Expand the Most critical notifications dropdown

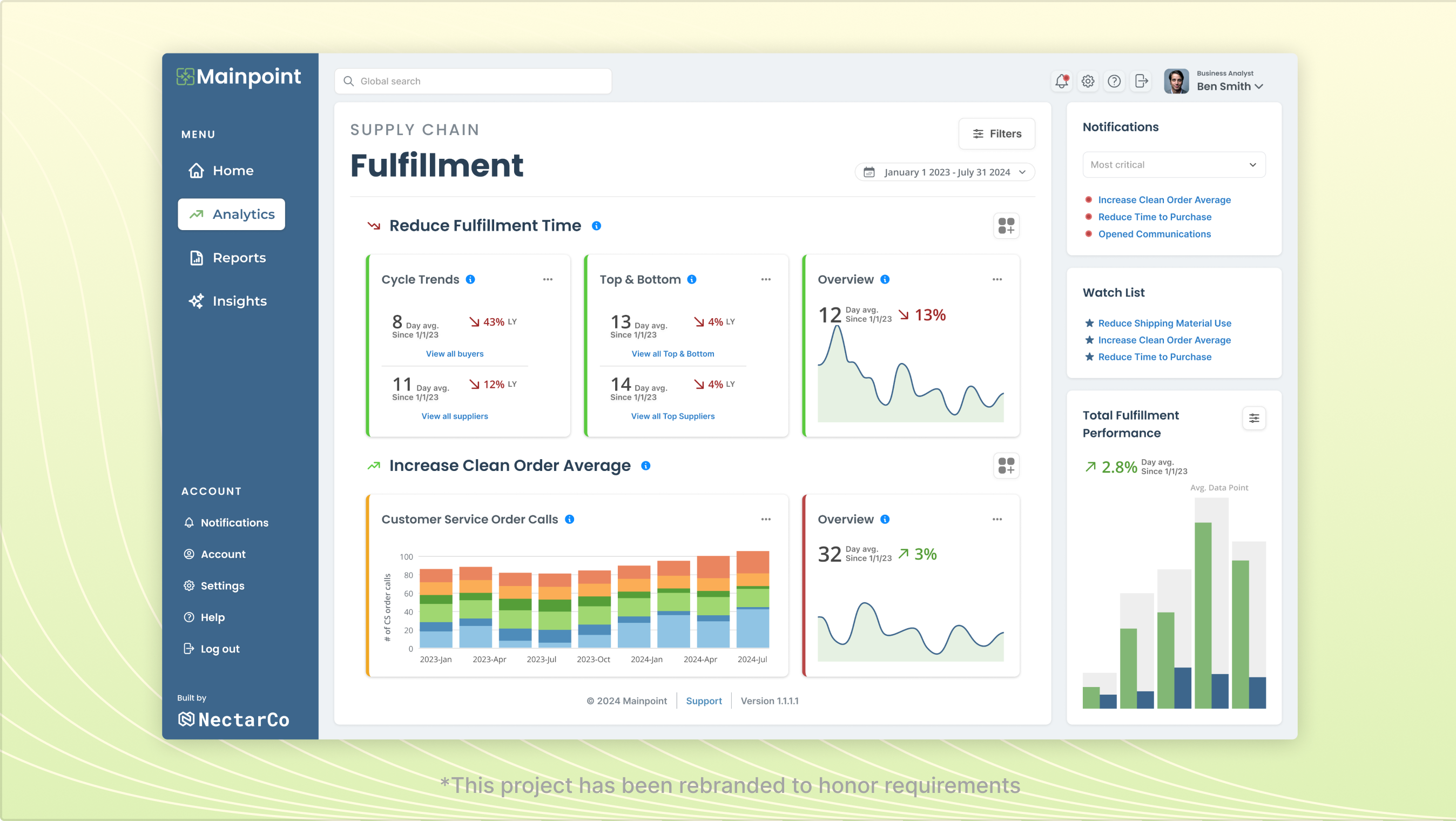point(1174,165)
